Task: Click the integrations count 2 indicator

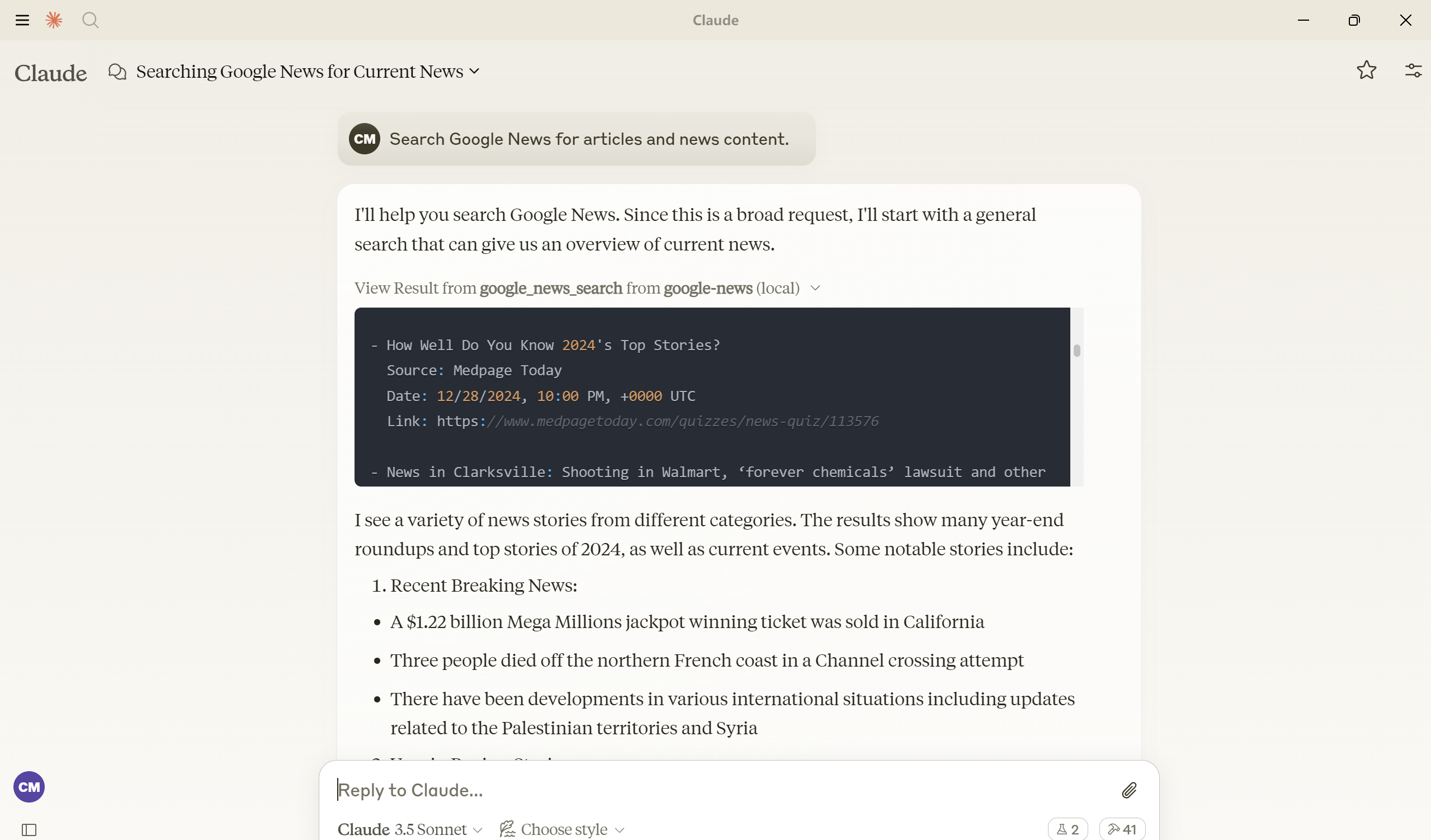Action: click(x=1068, y=829)
